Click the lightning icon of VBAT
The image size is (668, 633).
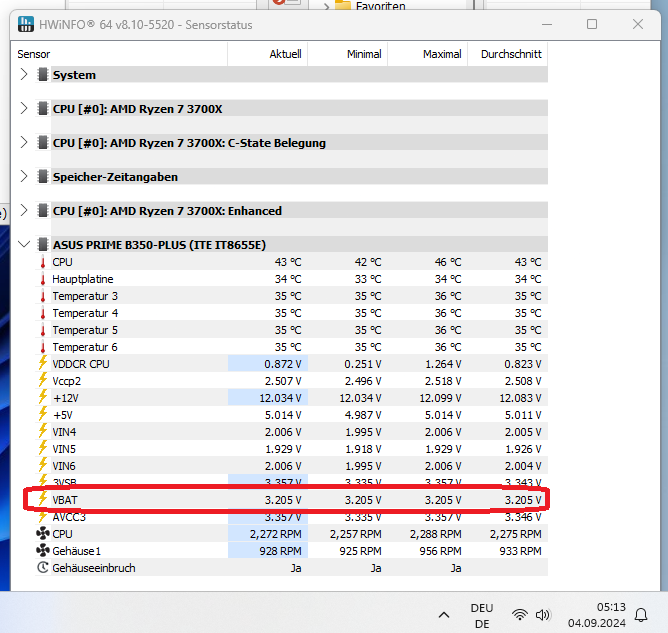click(x=43, y=499)
